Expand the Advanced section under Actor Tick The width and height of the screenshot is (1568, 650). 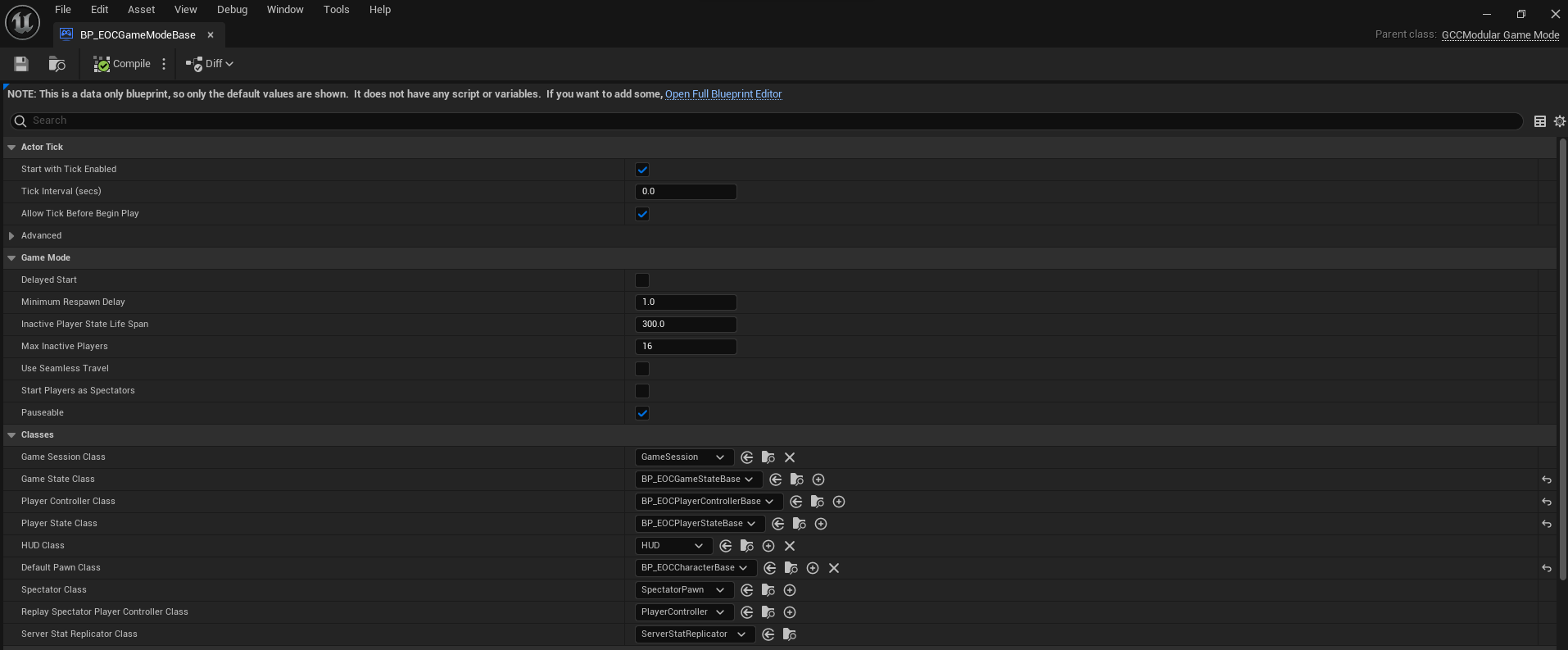point(11,236)
